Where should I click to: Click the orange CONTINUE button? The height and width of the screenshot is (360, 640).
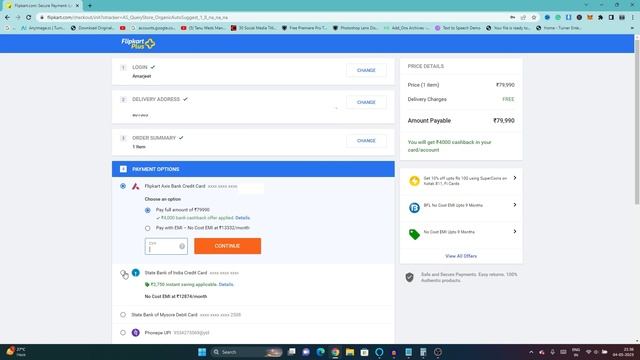click(x=227, y=246)
